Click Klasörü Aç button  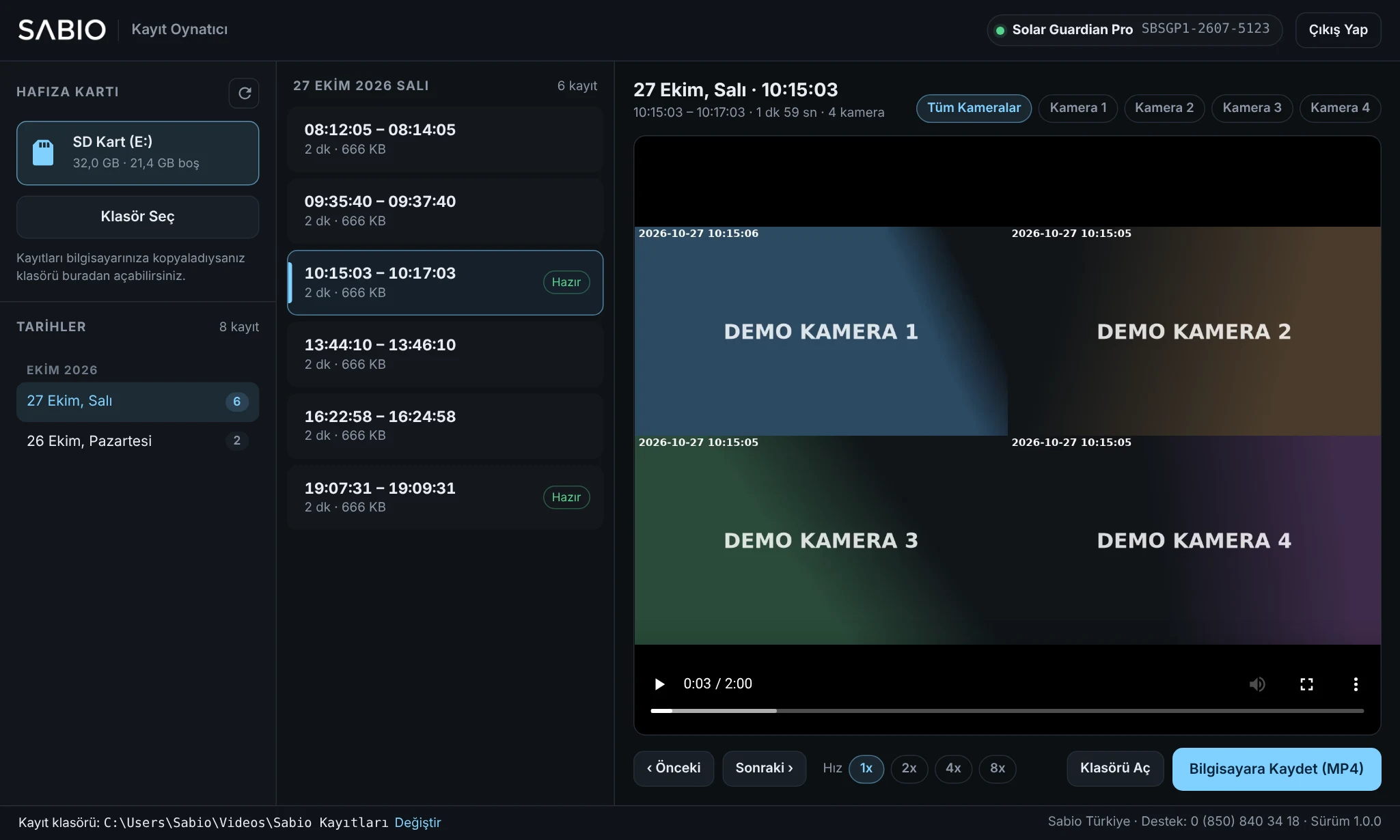(x=1115, y=768)
